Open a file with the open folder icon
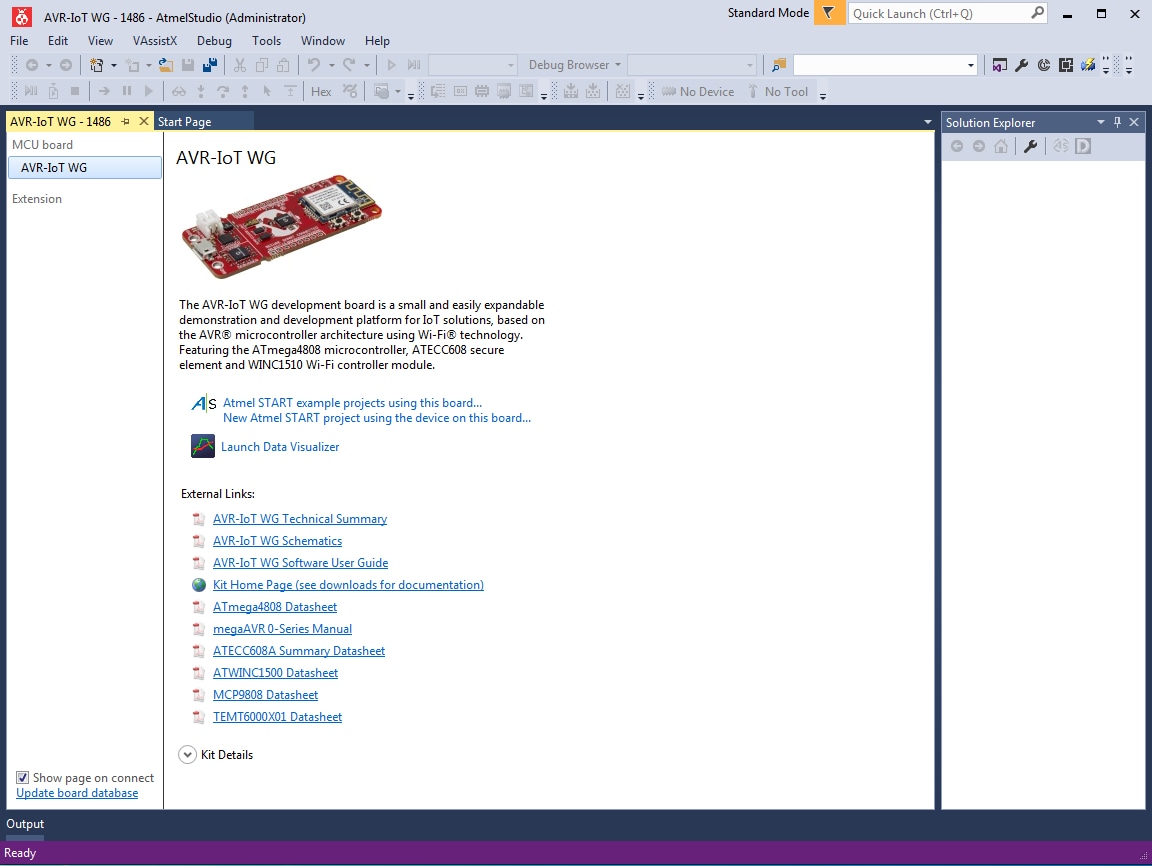 tap(164, 65)
